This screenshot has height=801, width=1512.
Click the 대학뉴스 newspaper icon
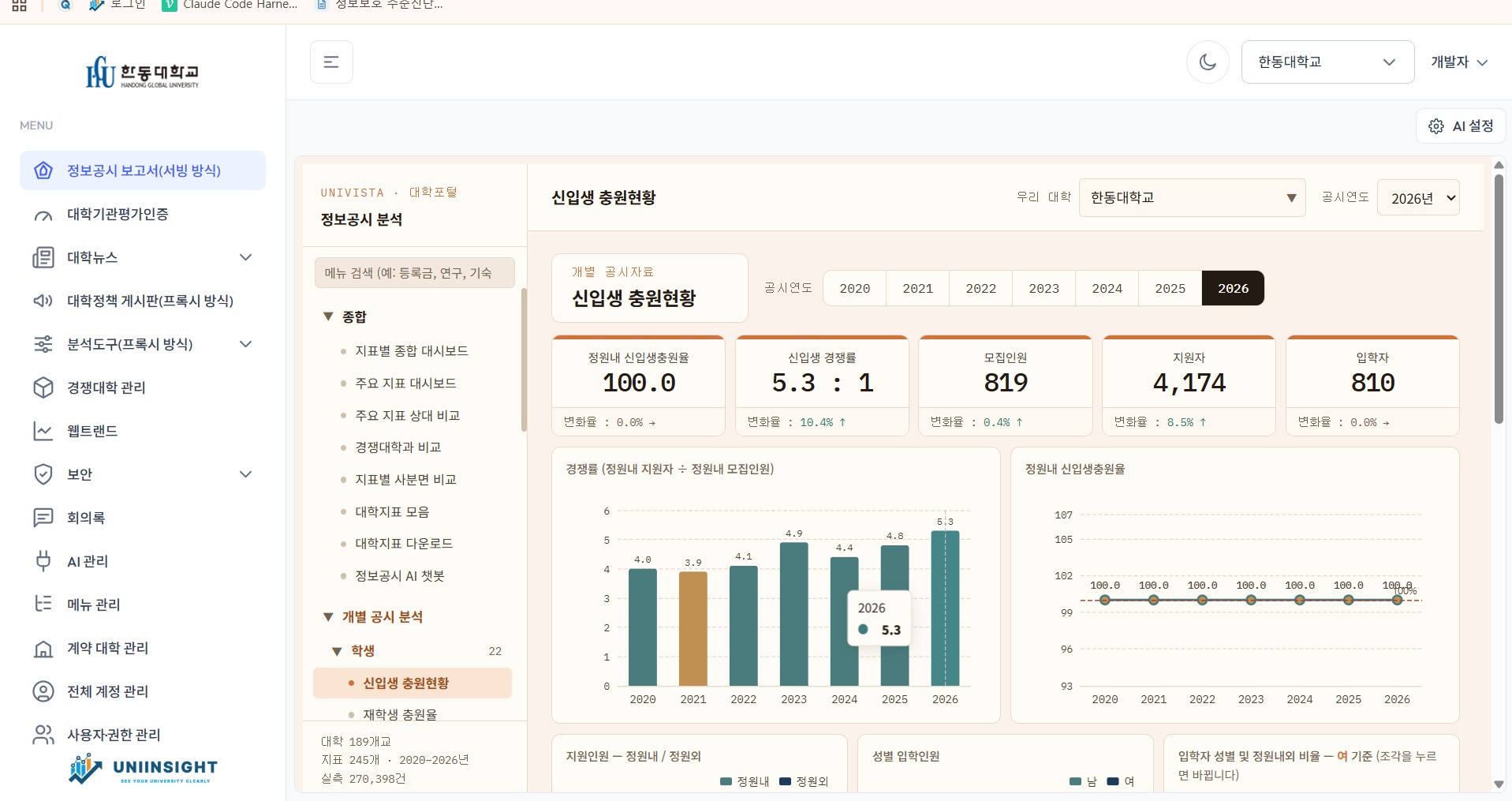click(x=43, y=257)
